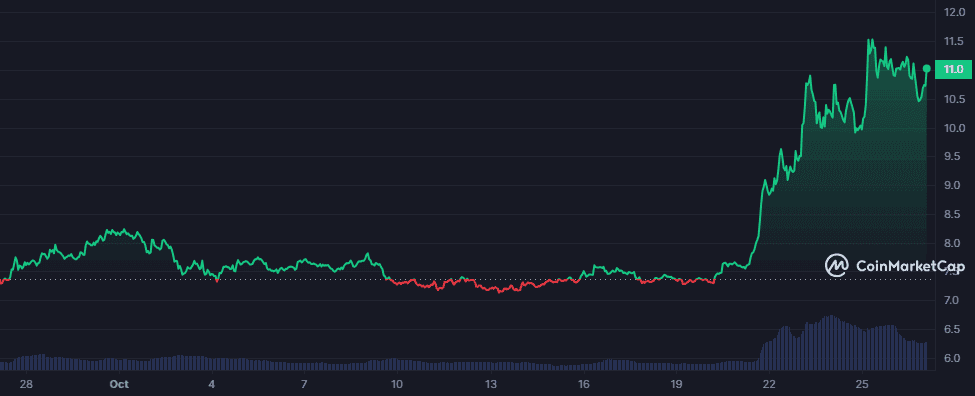Select the 28 date marker
The height and width of the screenshot is (396, 975).
(25, 384)
